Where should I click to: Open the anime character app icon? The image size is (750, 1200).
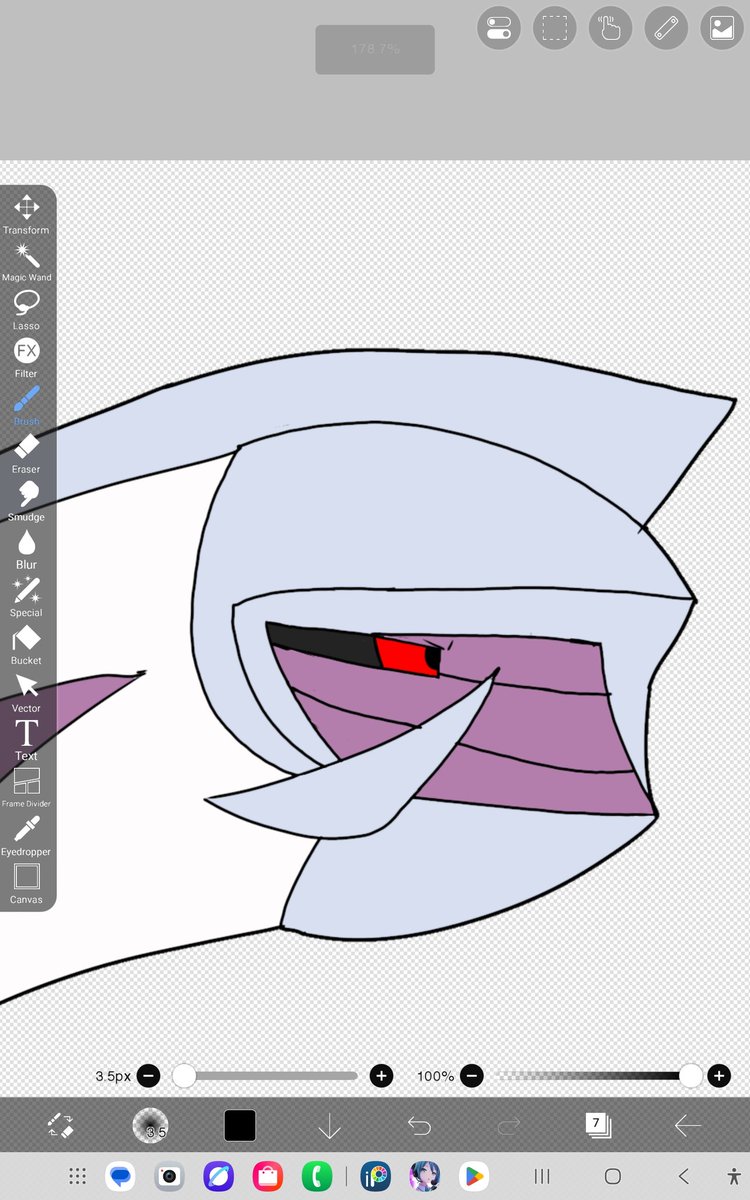click(425, 1177)
